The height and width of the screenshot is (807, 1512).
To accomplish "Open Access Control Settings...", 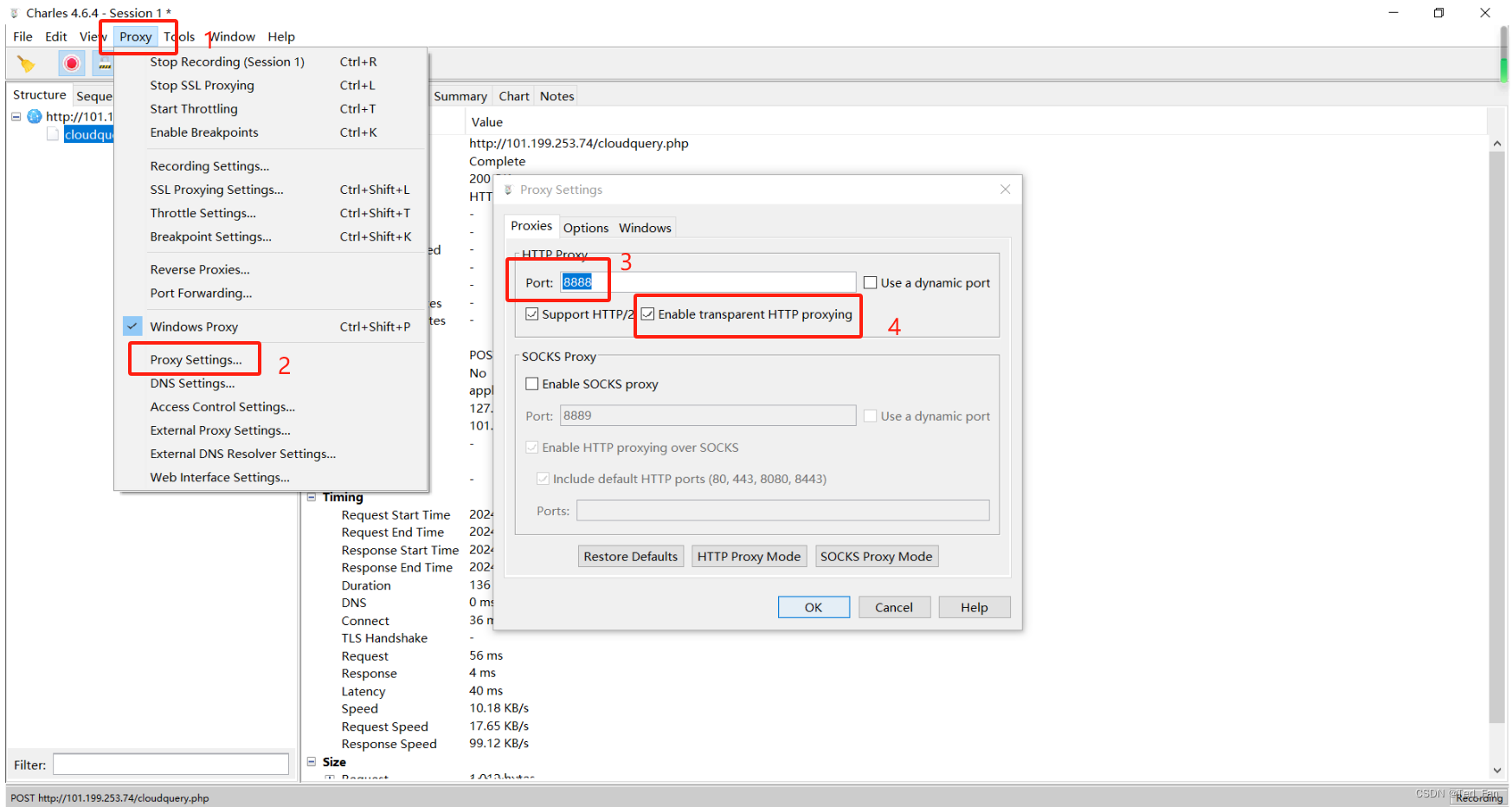I will (272, 406).
